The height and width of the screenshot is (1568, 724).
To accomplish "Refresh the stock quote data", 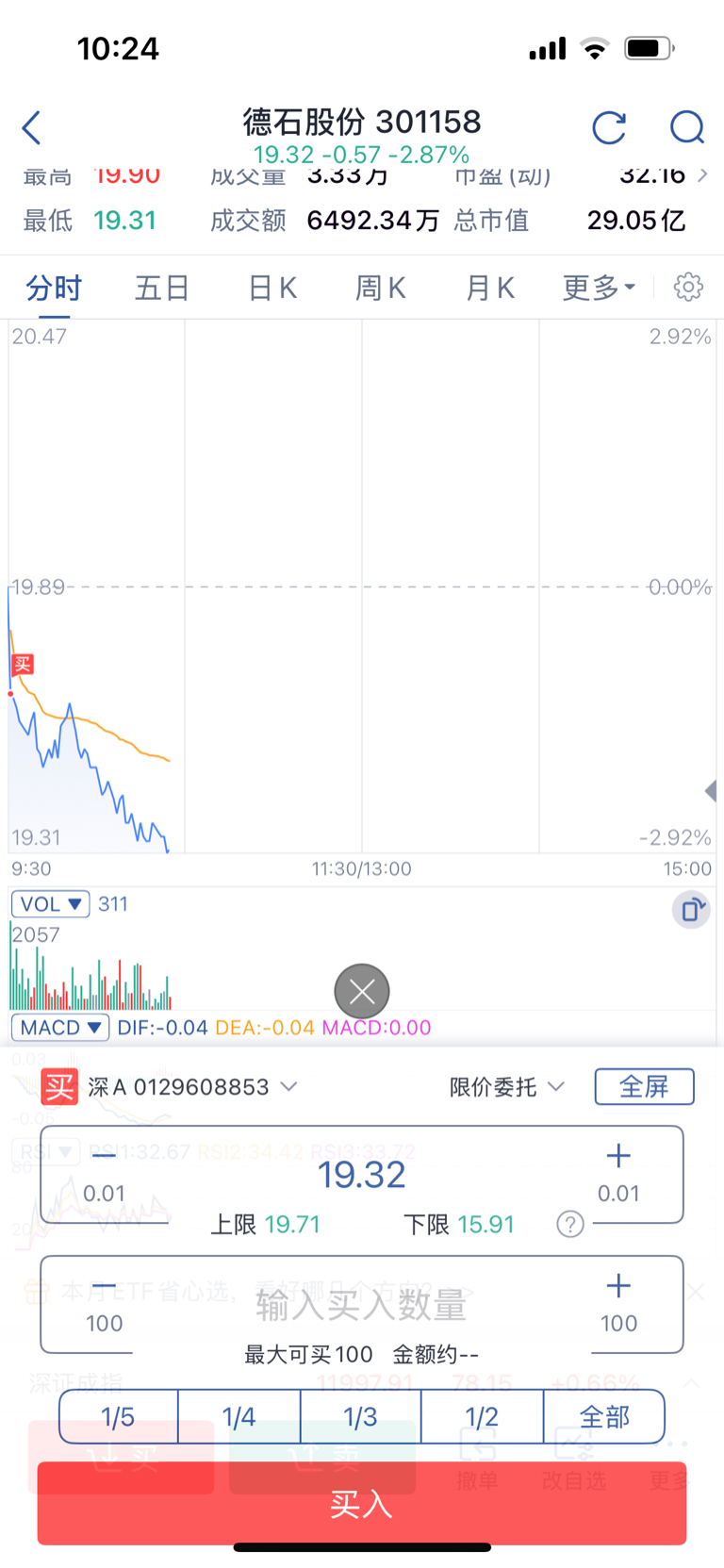I will pyautogui.click(x=609, y=127).
